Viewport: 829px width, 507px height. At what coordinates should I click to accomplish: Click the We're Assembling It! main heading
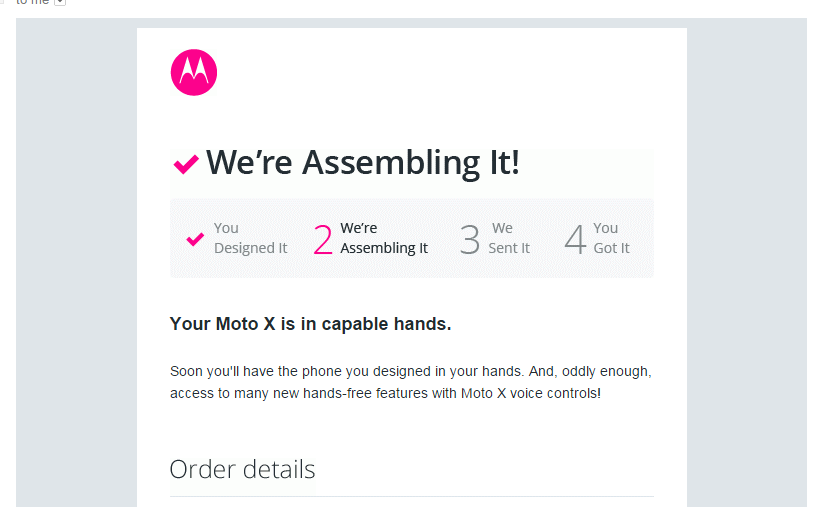(362, 163)
